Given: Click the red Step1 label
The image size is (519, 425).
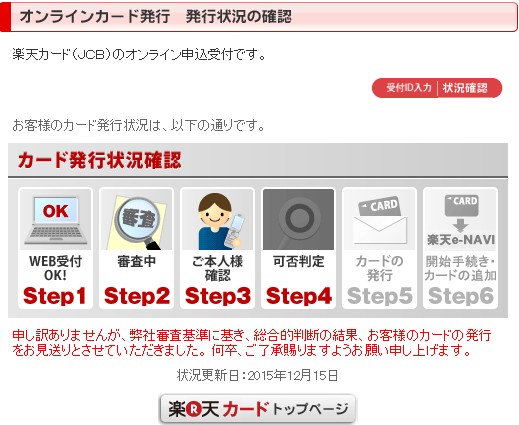Looking at the screenshot, I should [55, 296].
